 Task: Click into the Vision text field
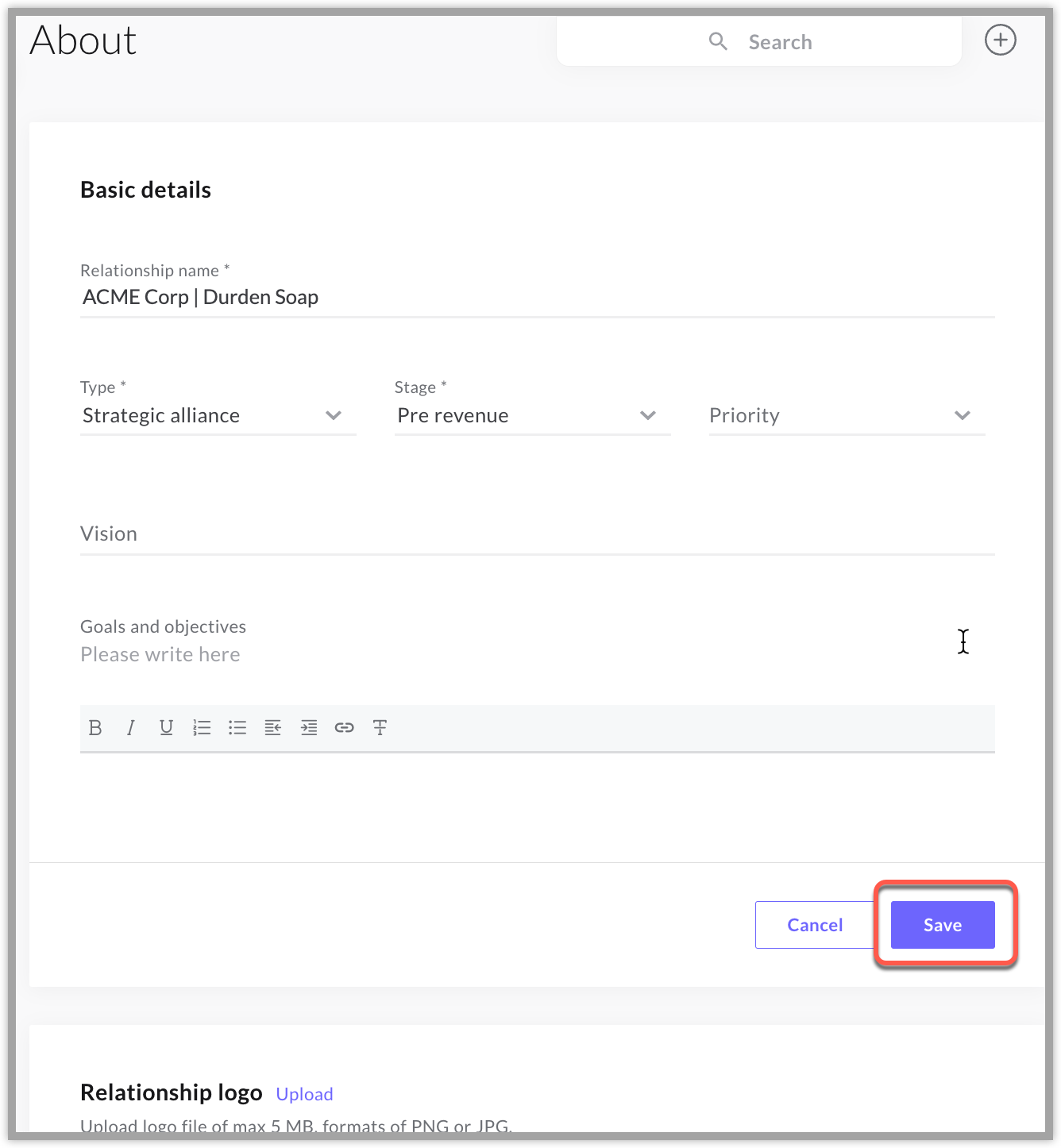click(538, 534)
